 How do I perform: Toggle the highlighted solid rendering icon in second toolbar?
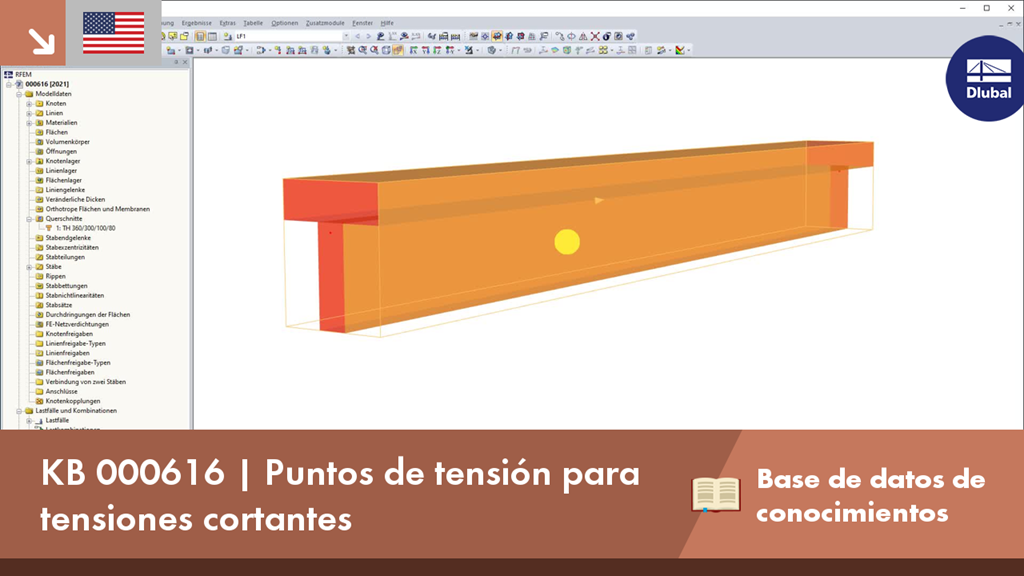(x=398, y=50)
